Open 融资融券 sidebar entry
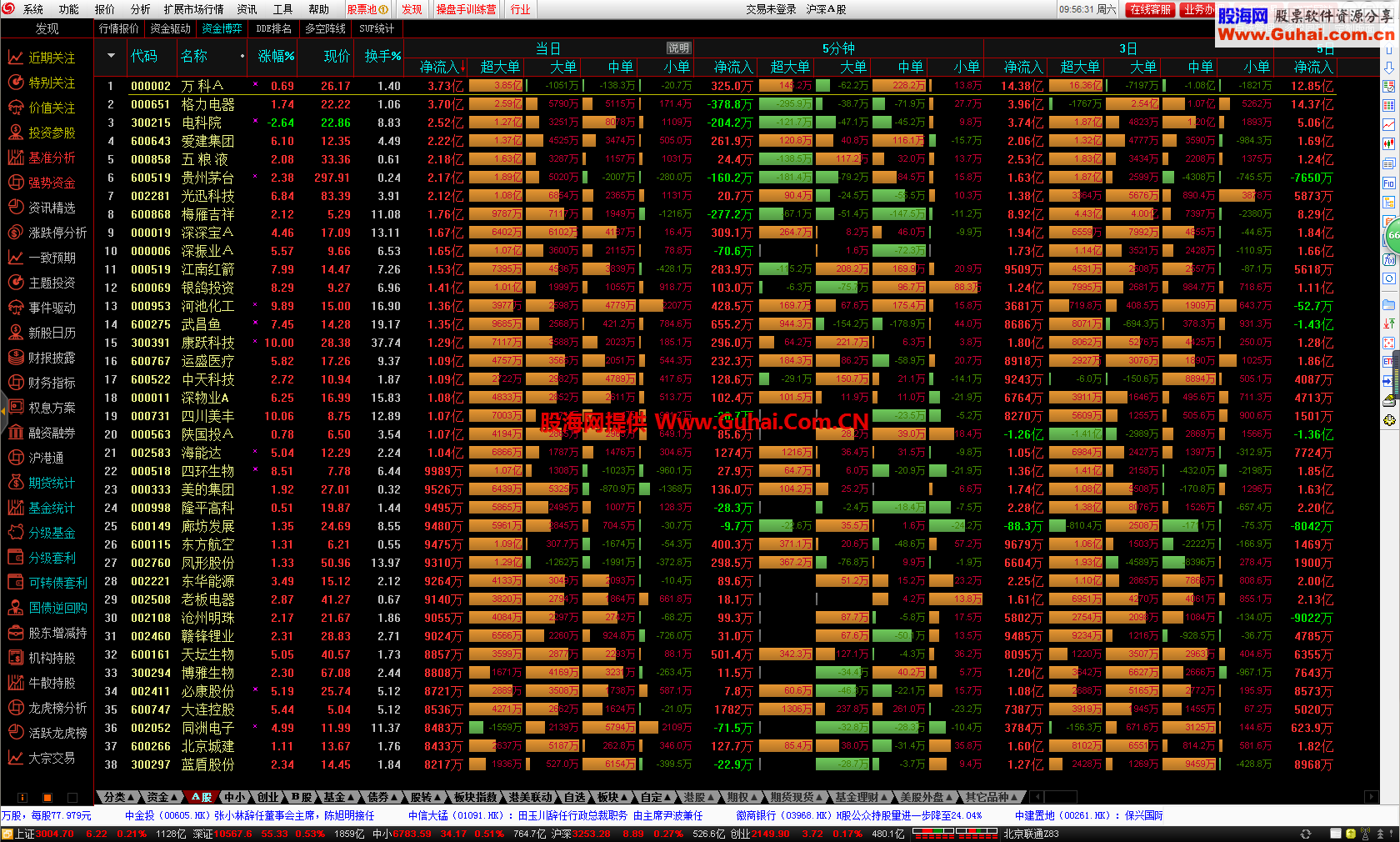Screen dimensions: 1400x842 [42, 433]
